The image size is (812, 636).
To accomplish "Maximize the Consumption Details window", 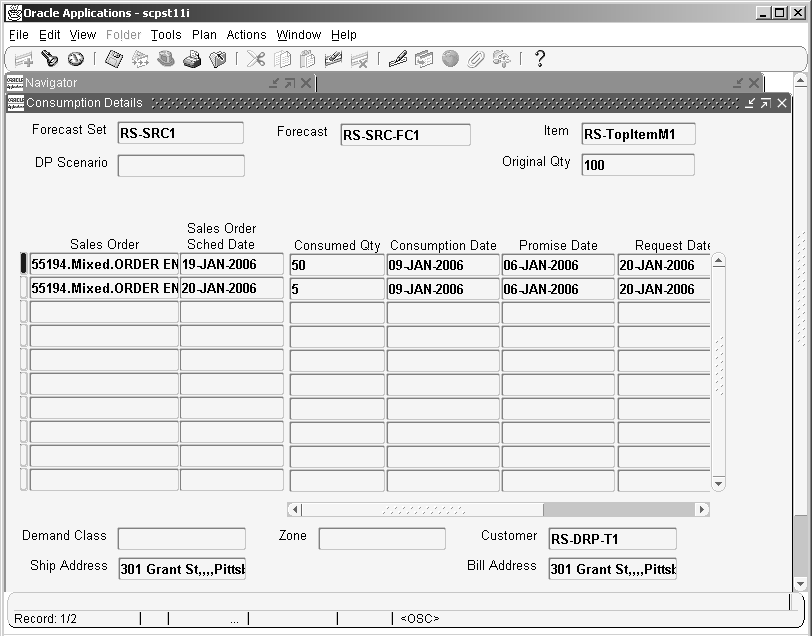I will click(x=765, y=104).
